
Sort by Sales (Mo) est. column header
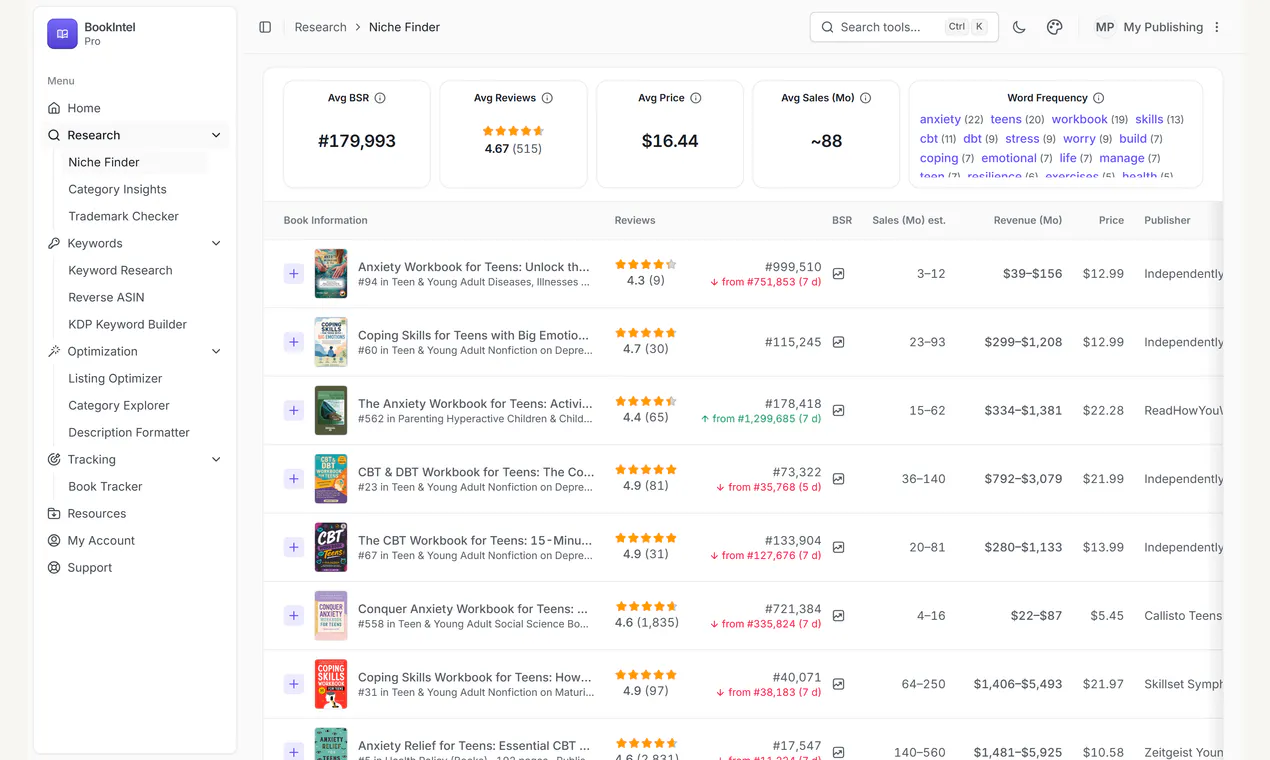908,220
